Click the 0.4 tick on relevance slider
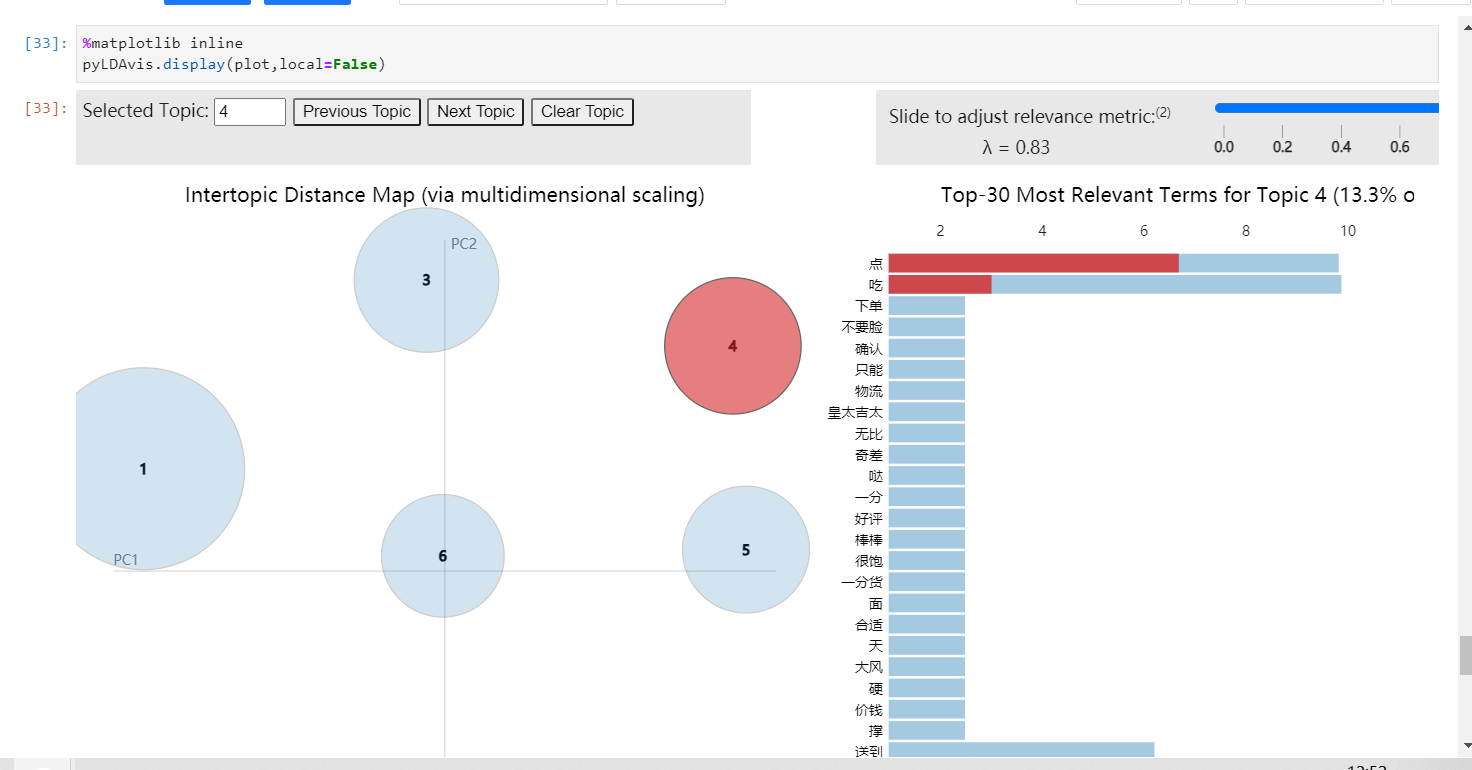1472x770 pixels. coord(1341,147)
